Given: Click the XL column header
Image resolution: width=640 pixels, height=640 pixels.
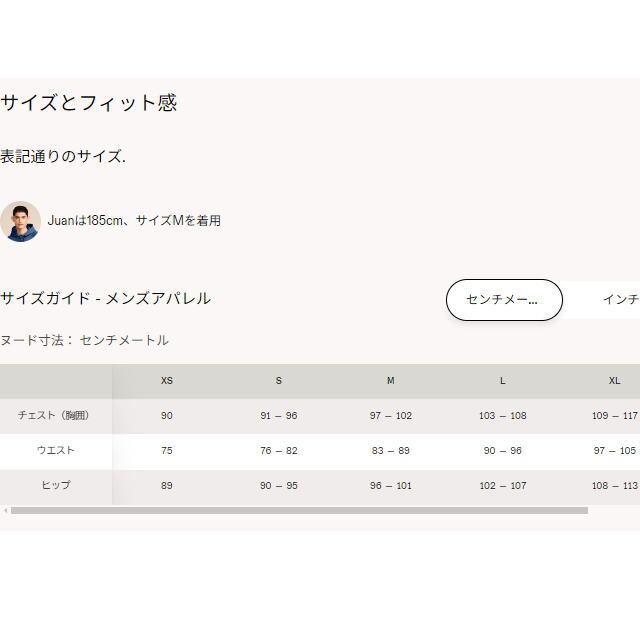Looking at the screenshot, I should tap(615, 381).
